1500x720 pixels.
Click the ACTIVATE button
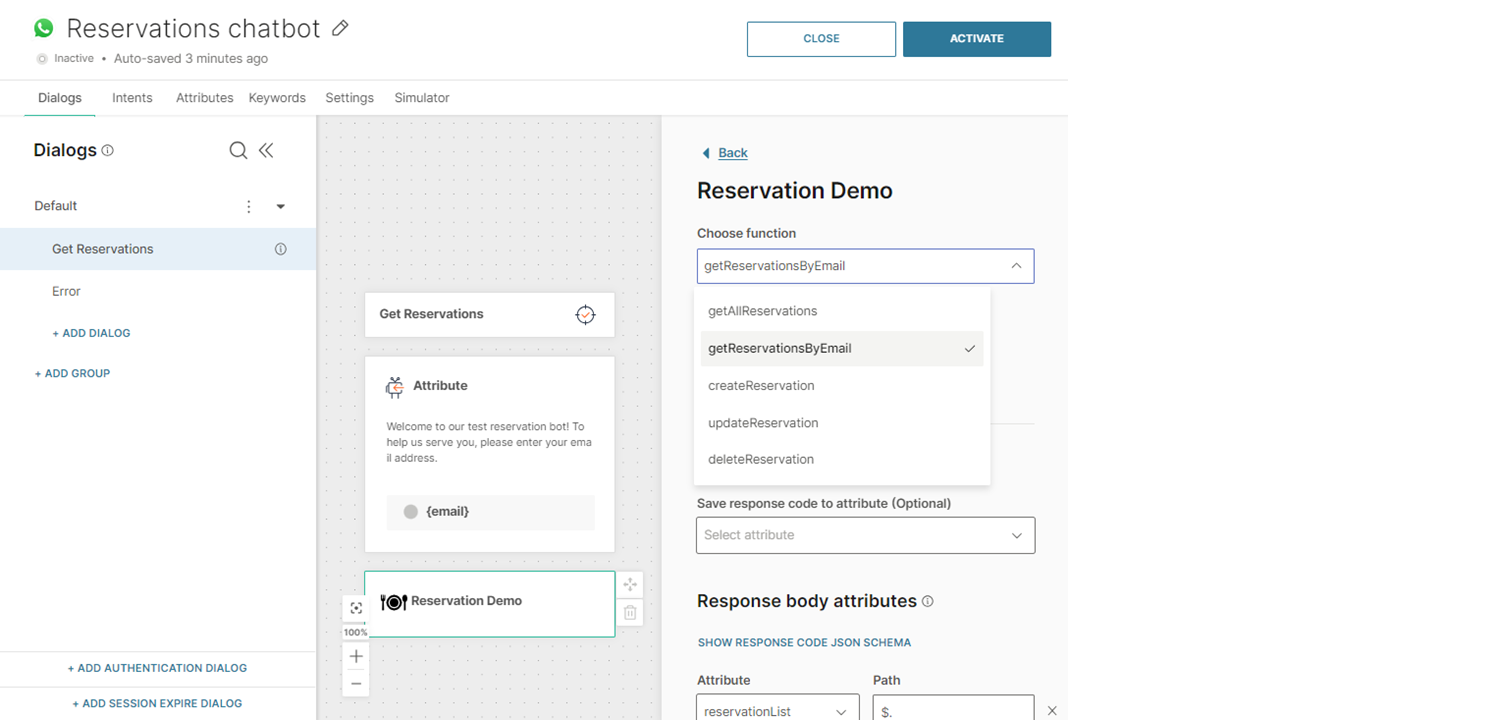(976, 38)
